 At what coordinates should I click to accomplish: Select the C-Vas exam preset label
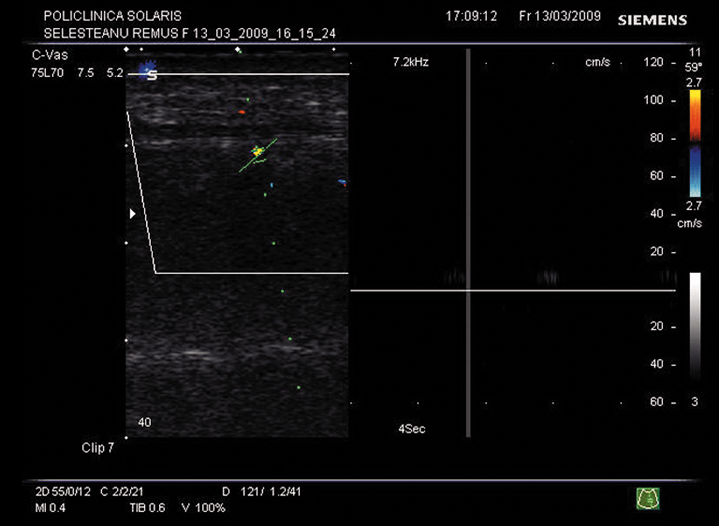(x=49, y=57)
